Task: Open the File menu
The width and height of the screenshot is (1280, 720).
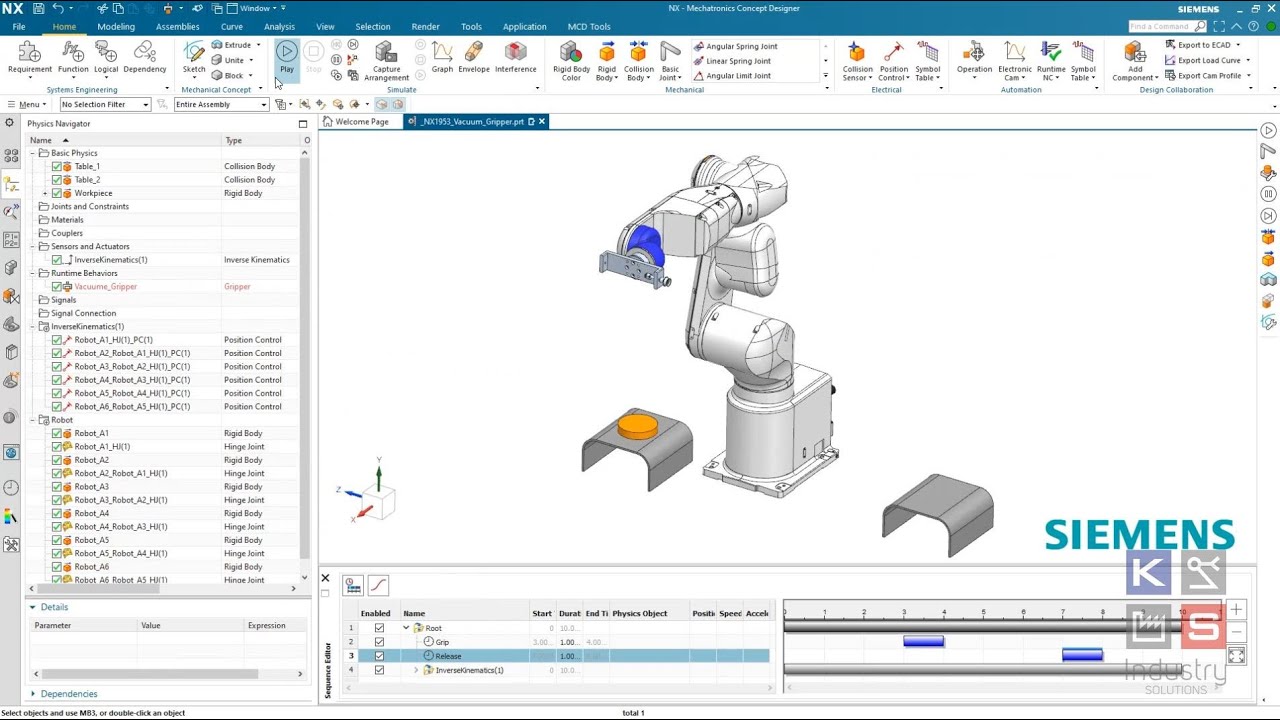Action: 19,27
